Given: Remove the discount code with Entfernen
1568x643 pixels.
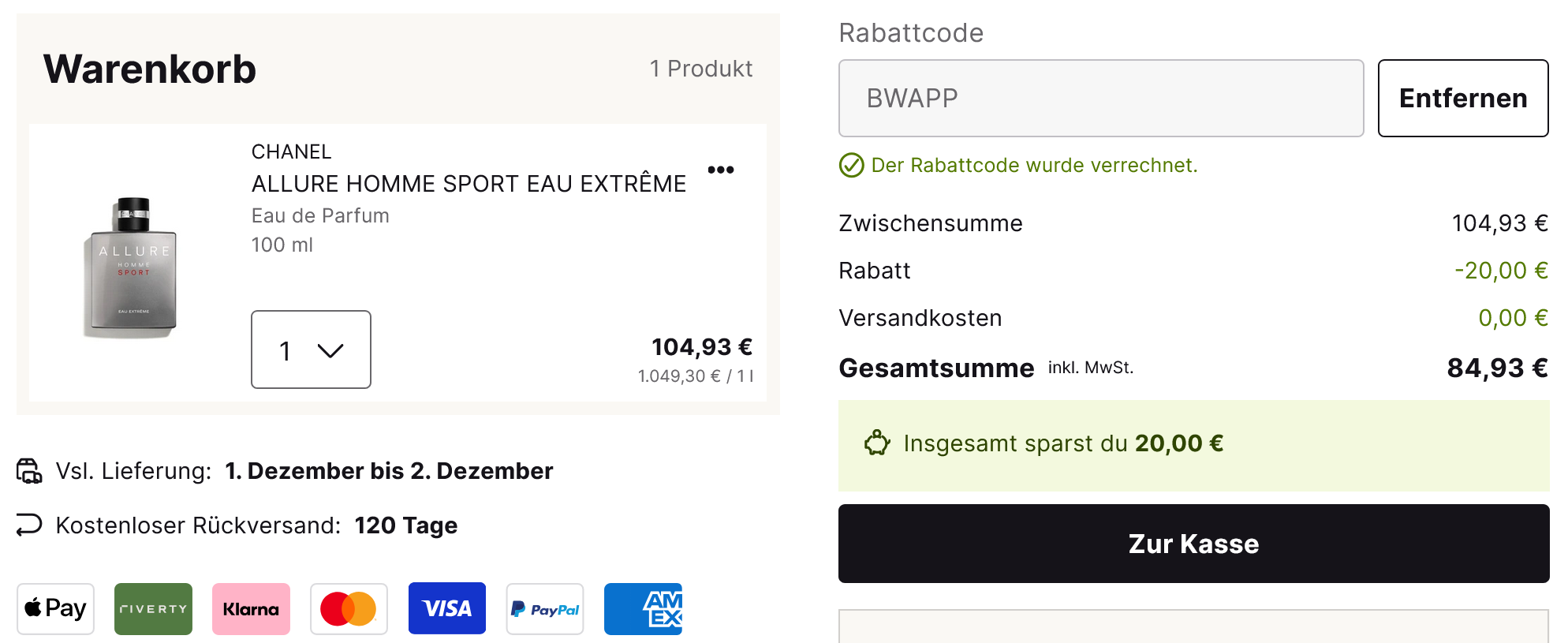Looking at the screenshot, I should point(1462,98).
